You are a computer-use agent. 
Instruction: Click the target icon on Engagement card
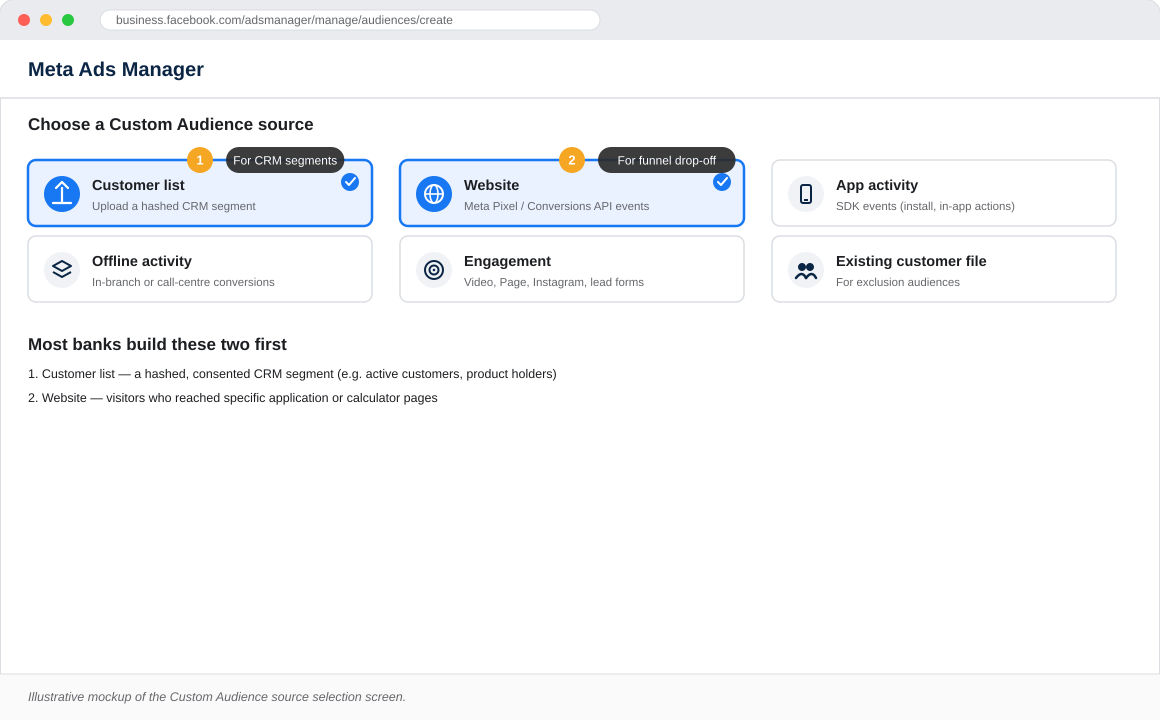click(x=434, y=269)
